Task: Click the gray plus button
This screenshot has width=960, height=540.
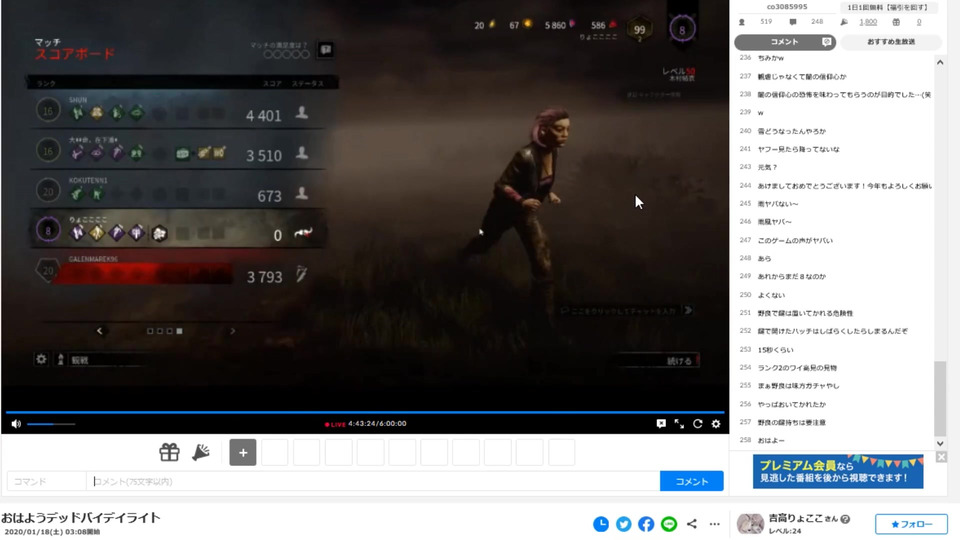Action: [243, 452]
